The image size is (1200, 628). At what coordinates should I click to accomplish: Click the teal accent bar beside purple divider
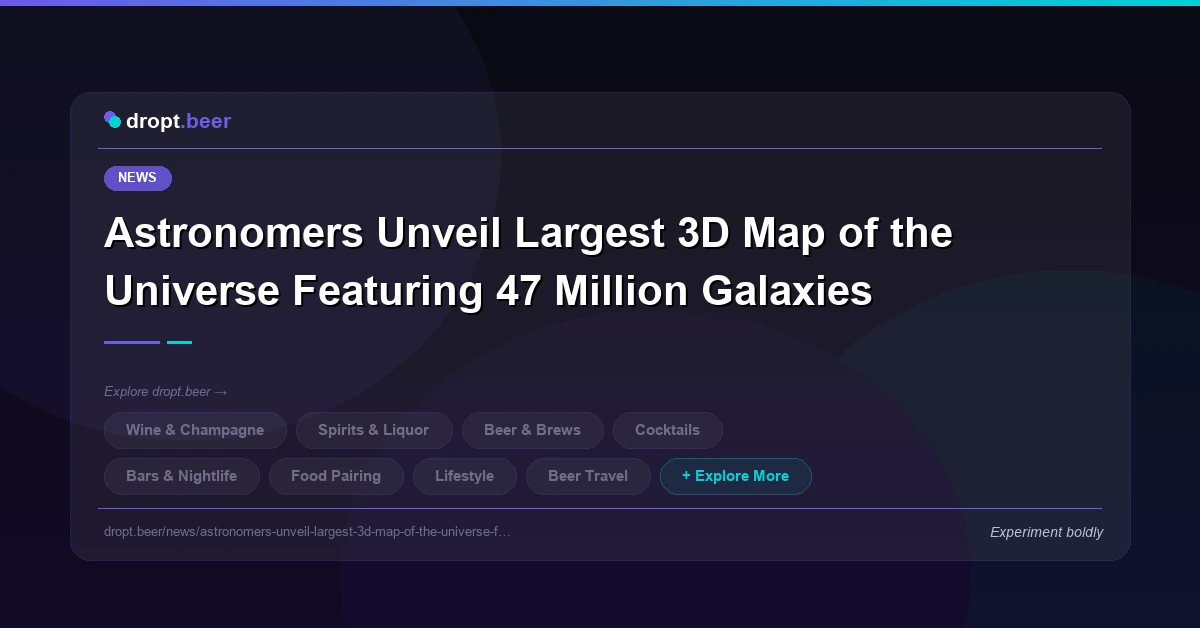coord(179,342)
